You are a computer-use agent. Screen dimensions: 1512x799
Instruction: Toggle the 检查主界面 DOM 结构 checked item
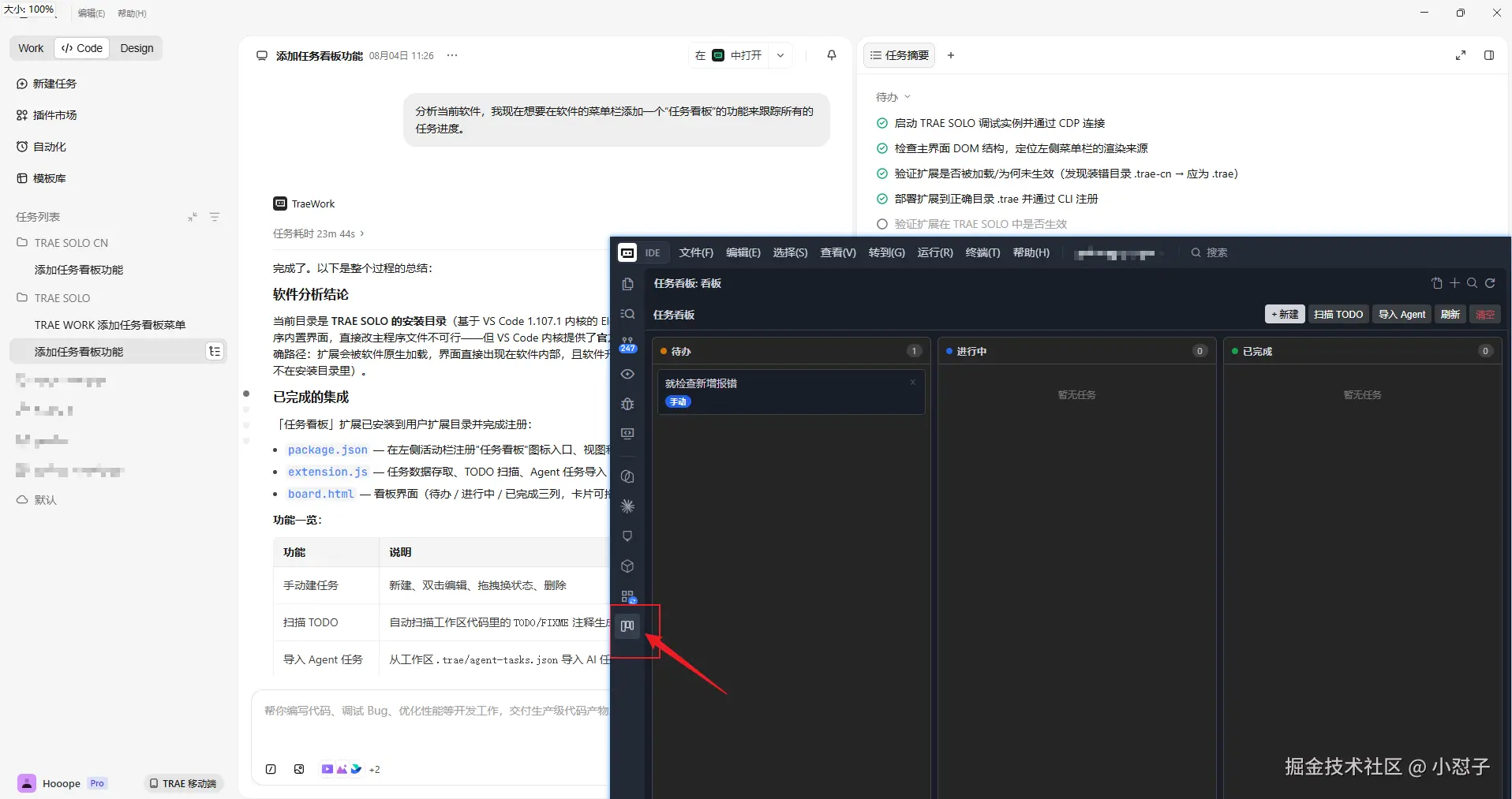[882, 148]
